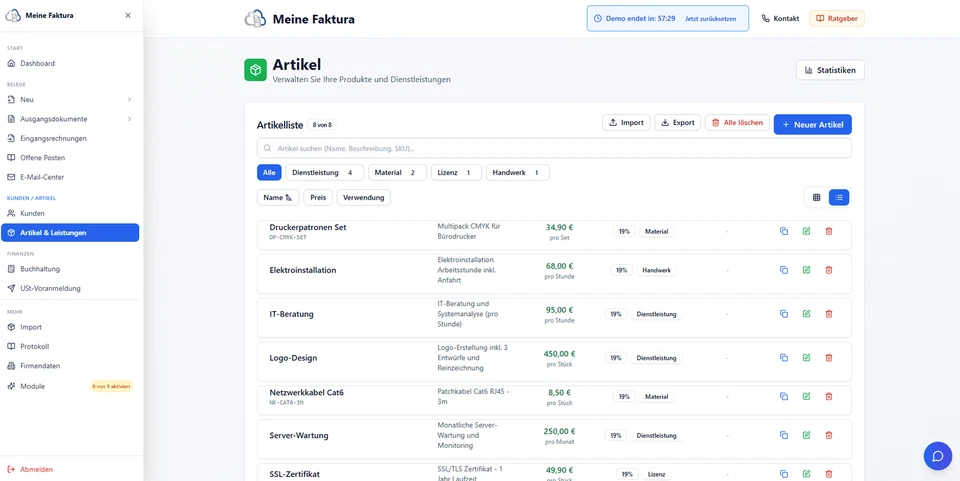Toggle sorting by Name
Image resolution: width=960 pixels, height=481 pixels.
[278, 198]
